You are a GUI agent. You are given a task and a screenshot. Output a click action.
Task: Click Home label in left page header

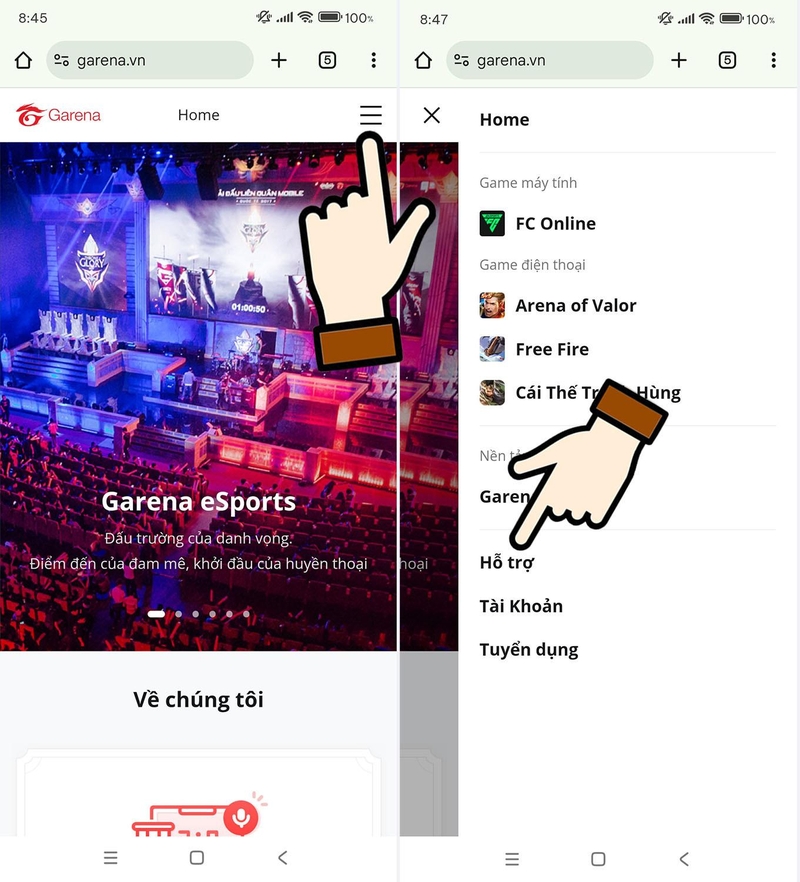tap(199, 115)
